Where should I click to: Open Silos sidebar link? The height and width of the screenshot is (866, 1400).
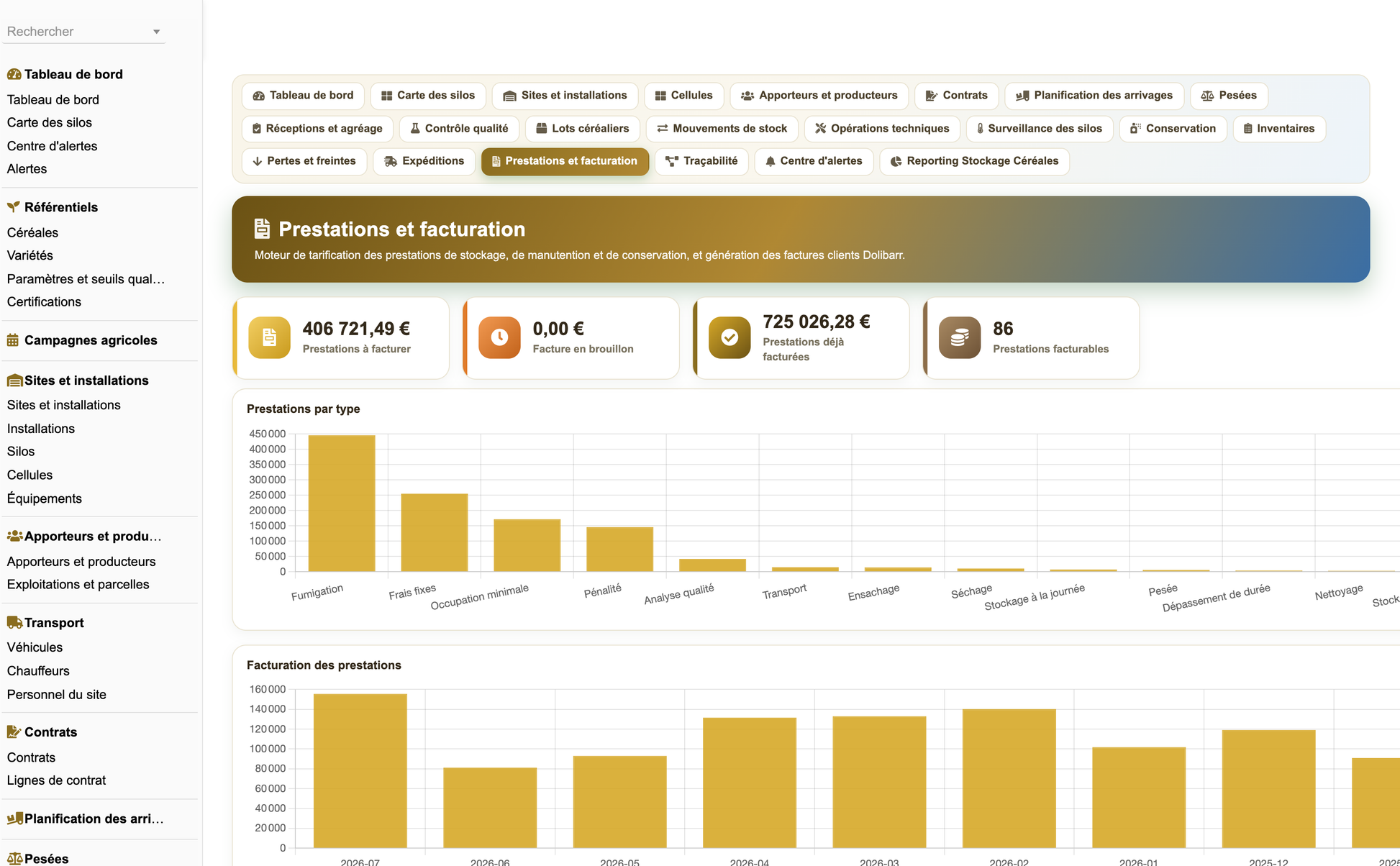pos(21,452)
